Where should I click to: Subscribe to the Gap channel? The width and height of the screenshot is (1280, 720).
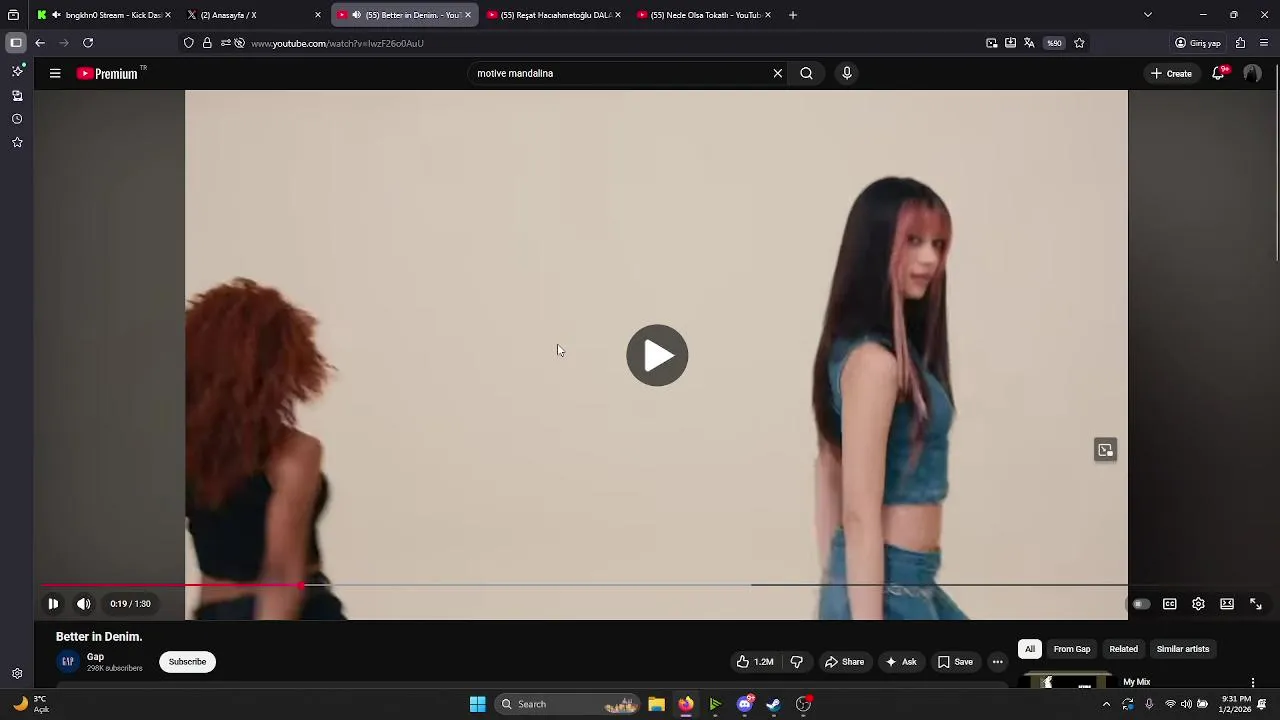187,661
